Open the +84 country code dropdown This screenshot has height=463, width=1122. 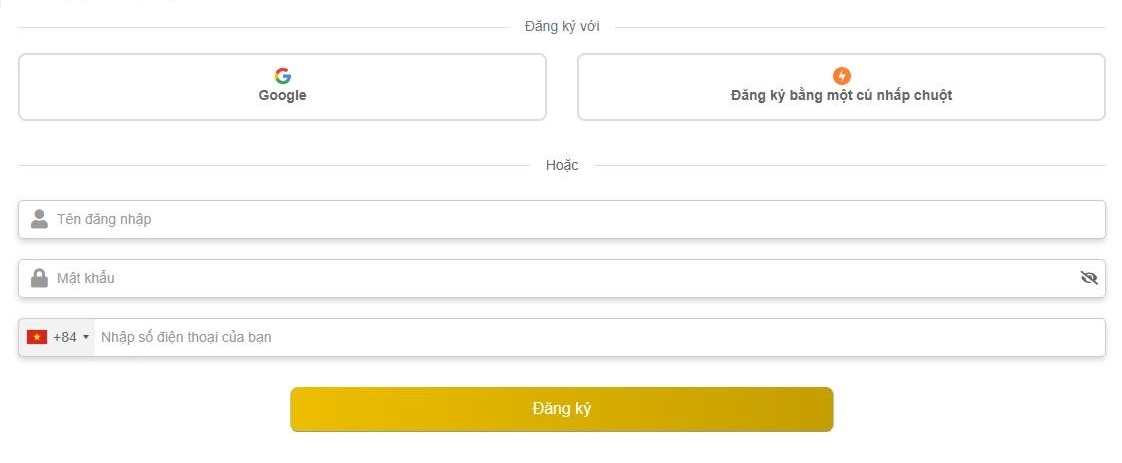(58, 337)
